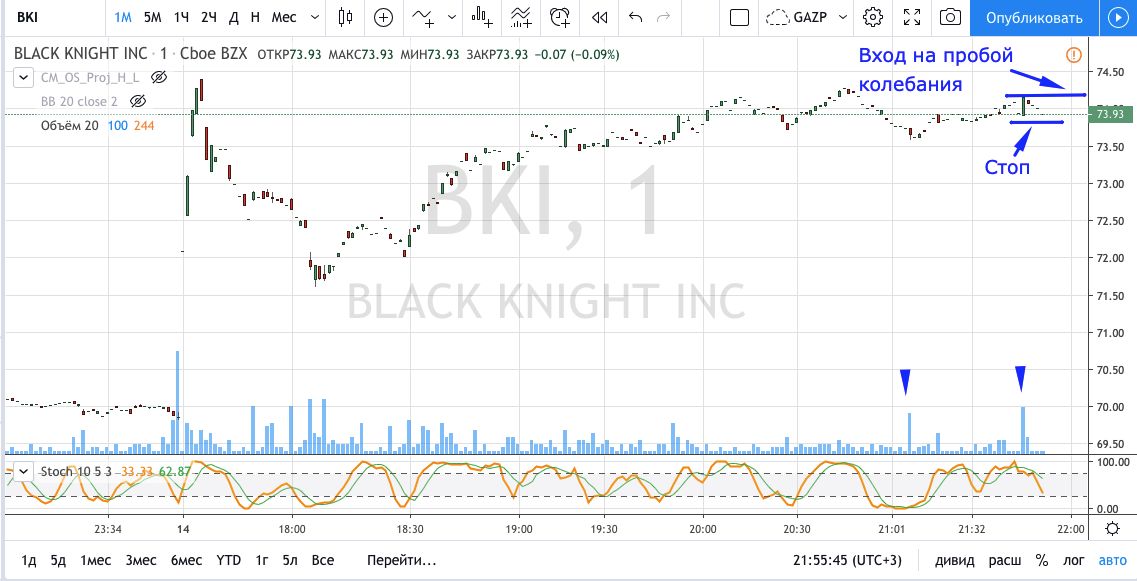The image size is (1137, 581).
Task: Select the 6мес date range
Action: [x=186, y=561]
